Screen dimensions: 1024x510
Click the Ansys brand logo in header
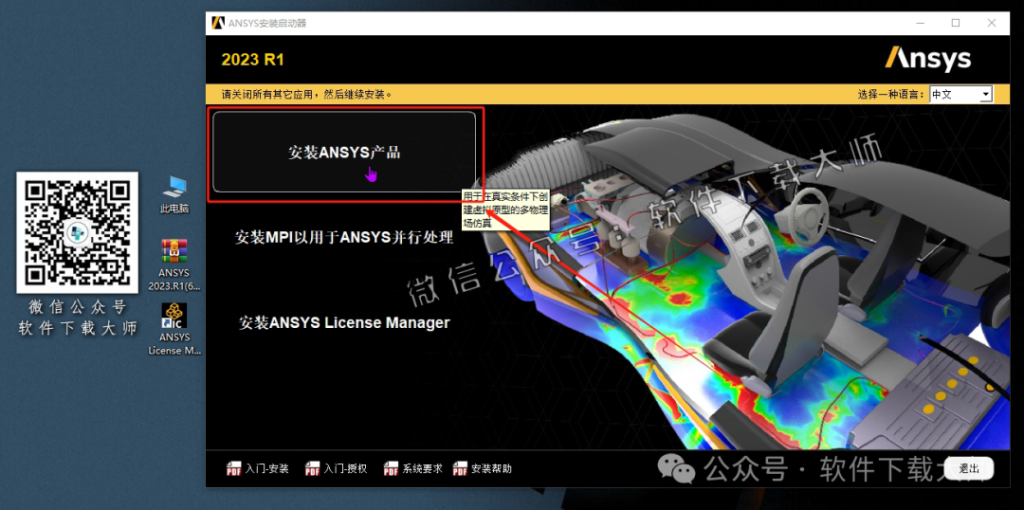coord(928,59)
